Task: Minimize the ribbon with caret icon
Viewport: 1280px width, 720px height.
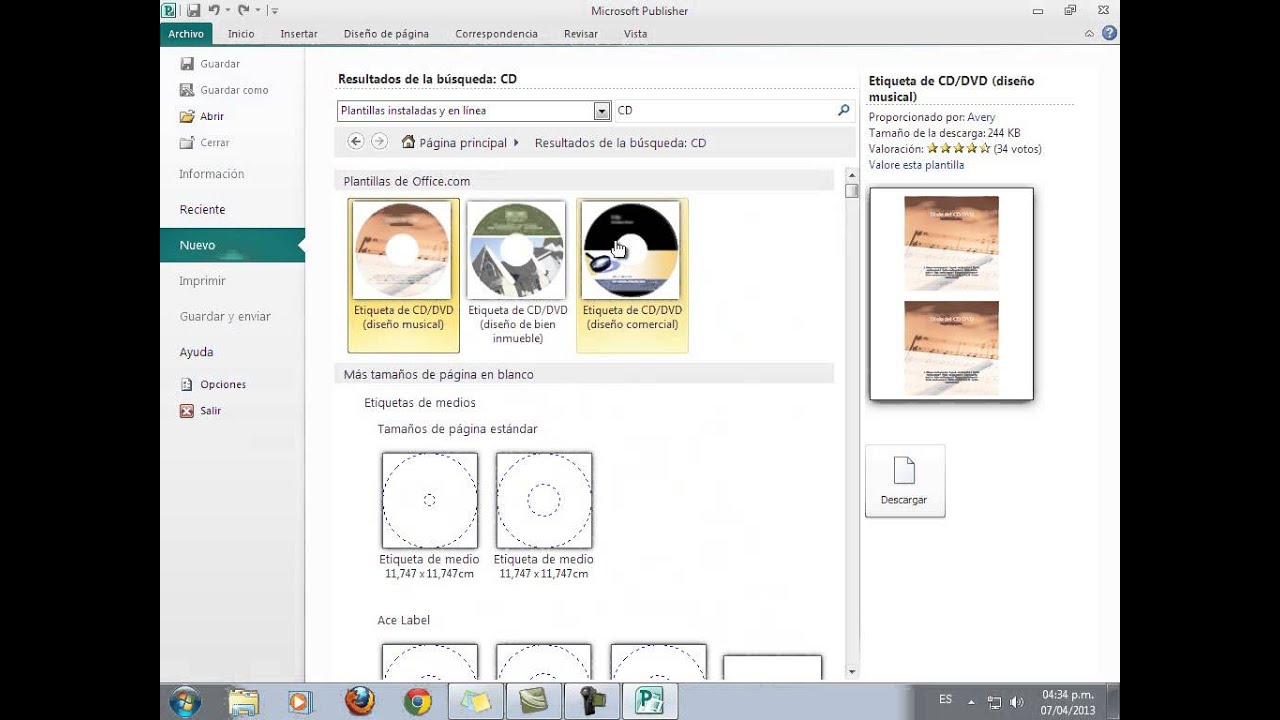Action: [1089, 34]
